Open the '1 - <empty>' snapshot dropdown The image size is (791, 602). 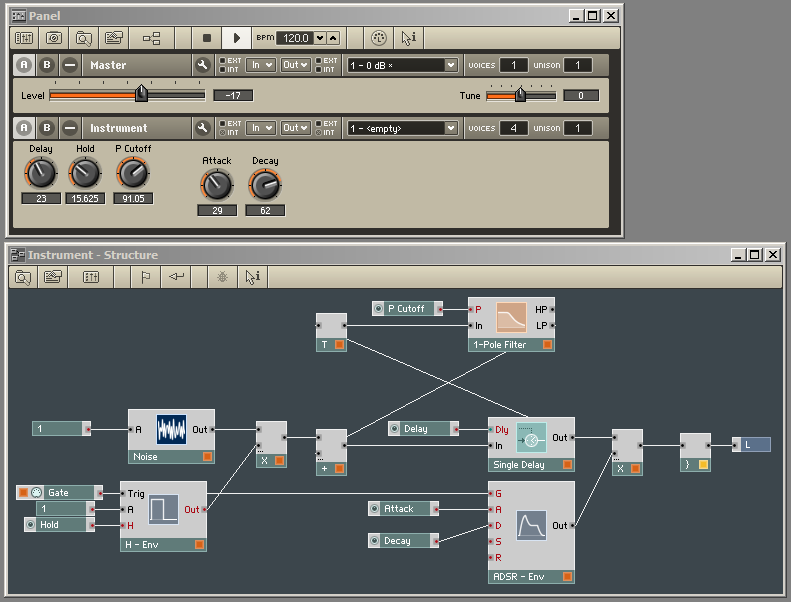[x=402, y=128]
